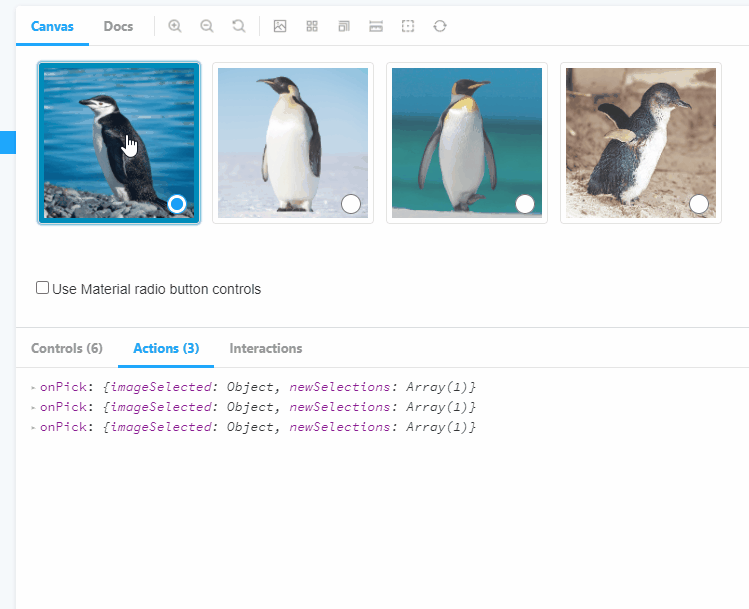The height and width of the screenshot is (609, 749).
Task: Toggle the outlines dashed-square icon
Action: (x=408, y=26)
